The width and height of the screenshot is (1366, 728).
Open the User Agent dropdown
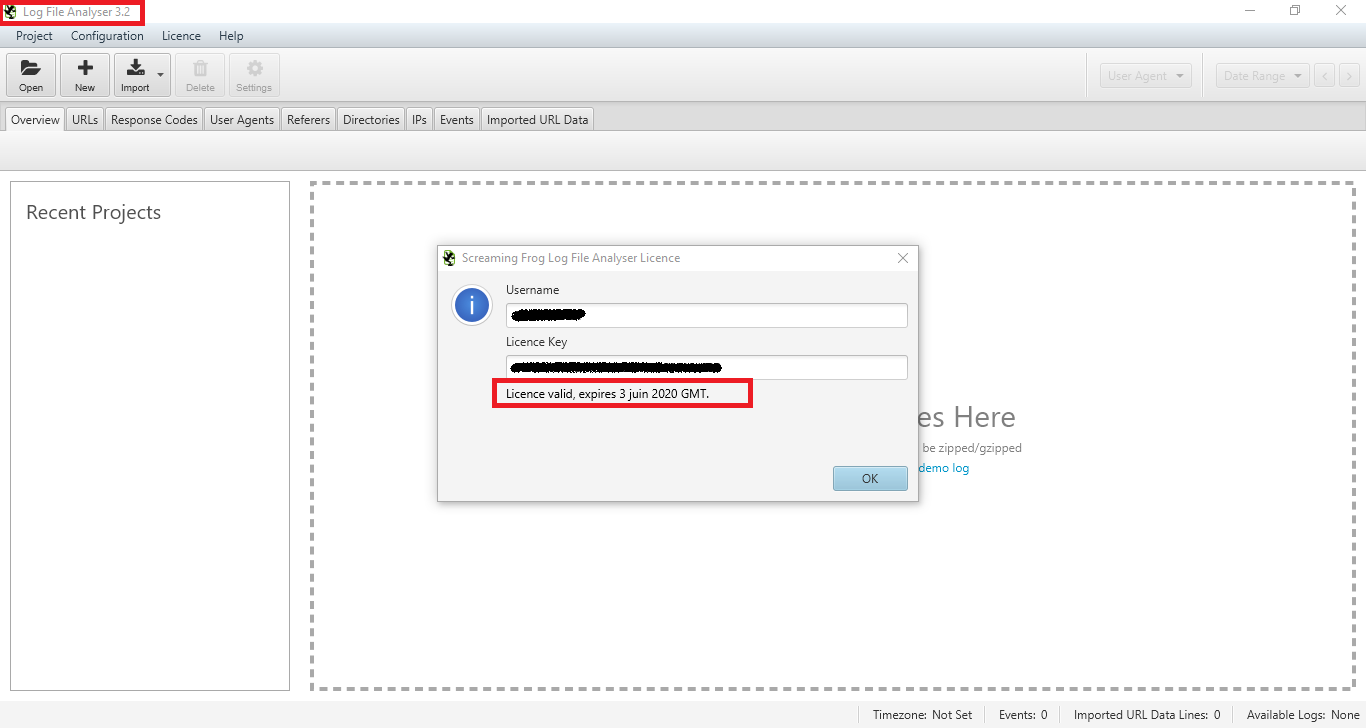click(x=1145, y=74)
